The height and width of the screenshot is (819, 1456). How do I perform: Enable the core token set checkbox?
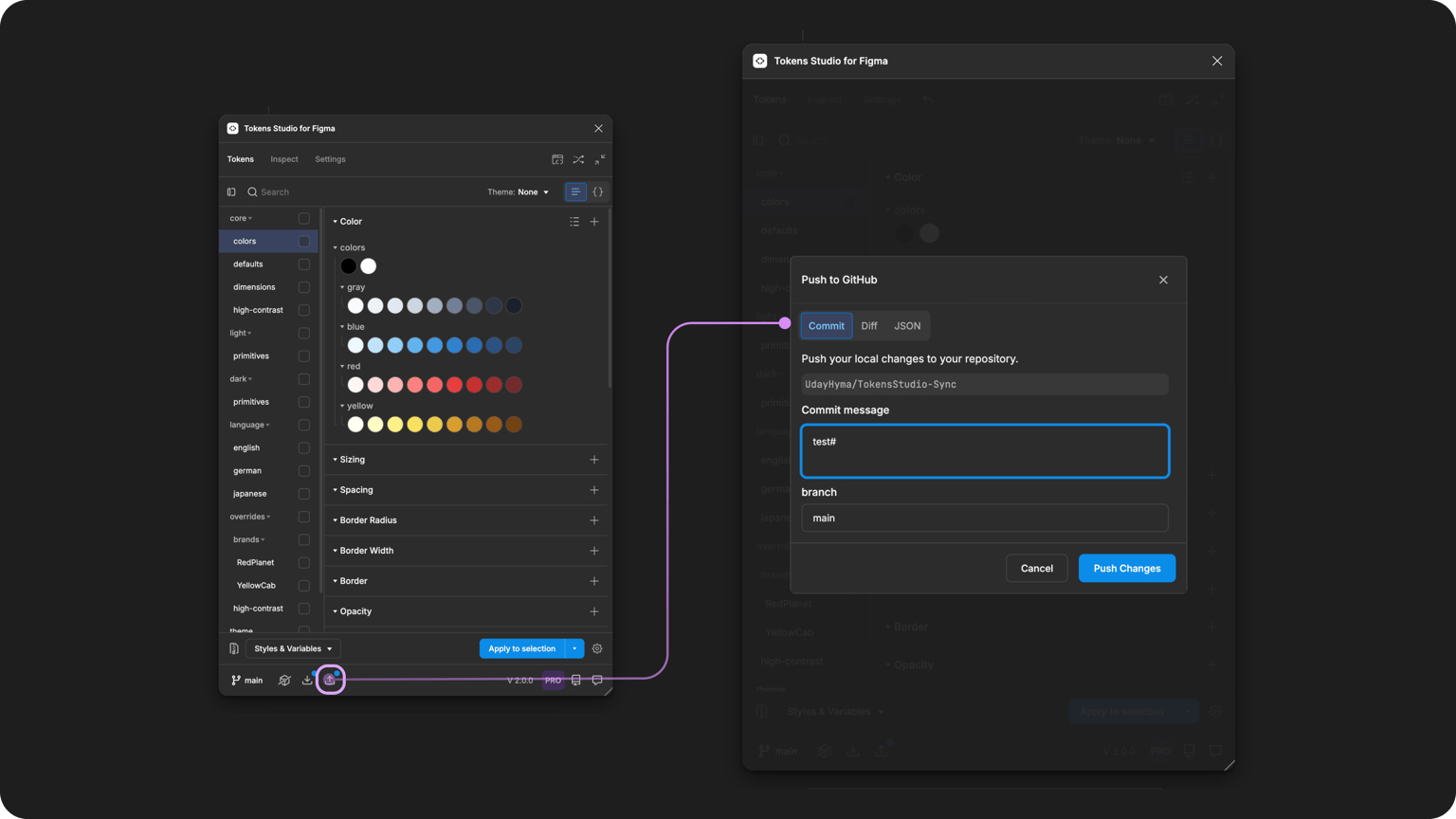(x=303, y=218)
